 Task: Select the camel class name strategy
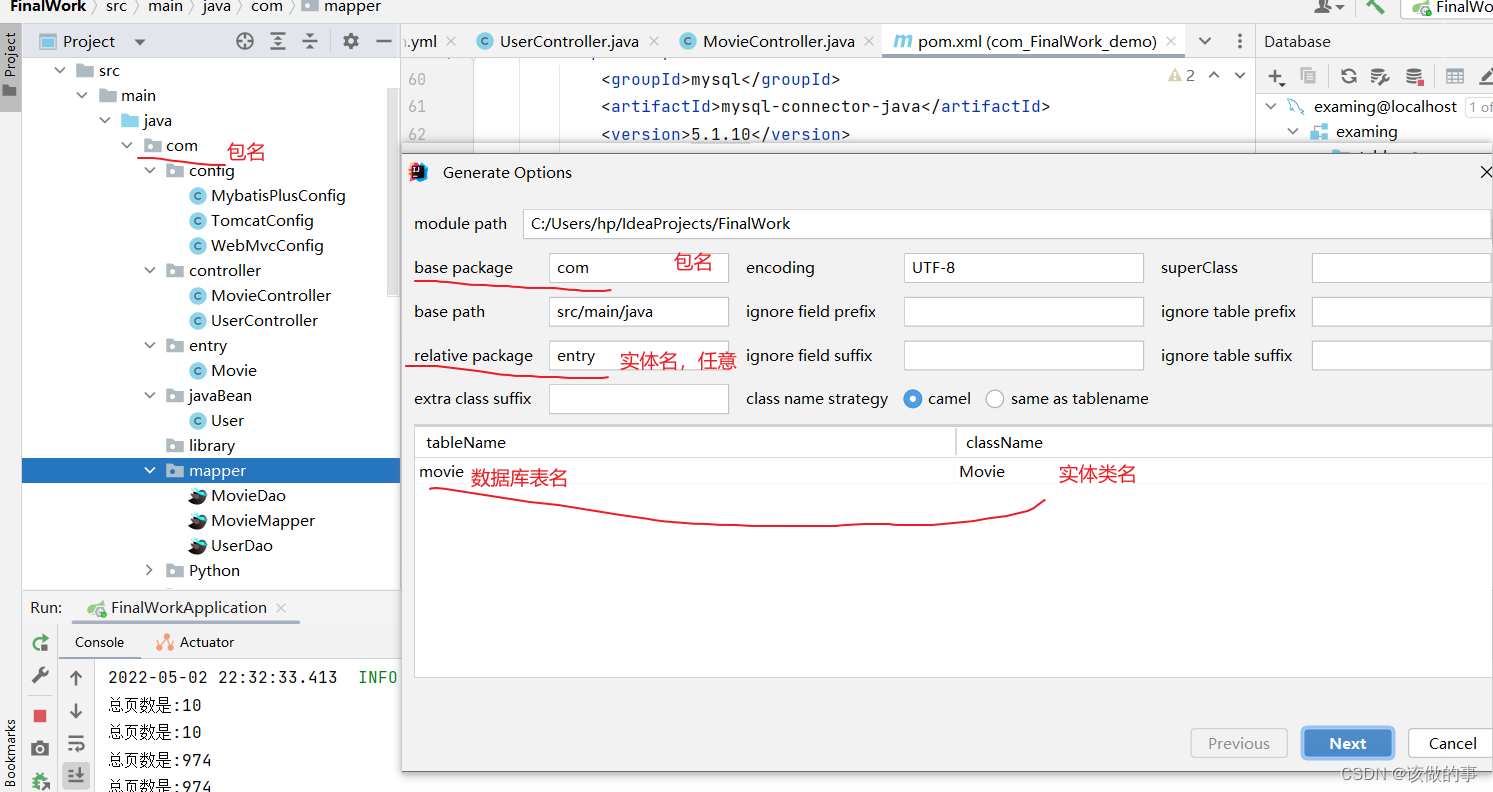coord(913,398)
